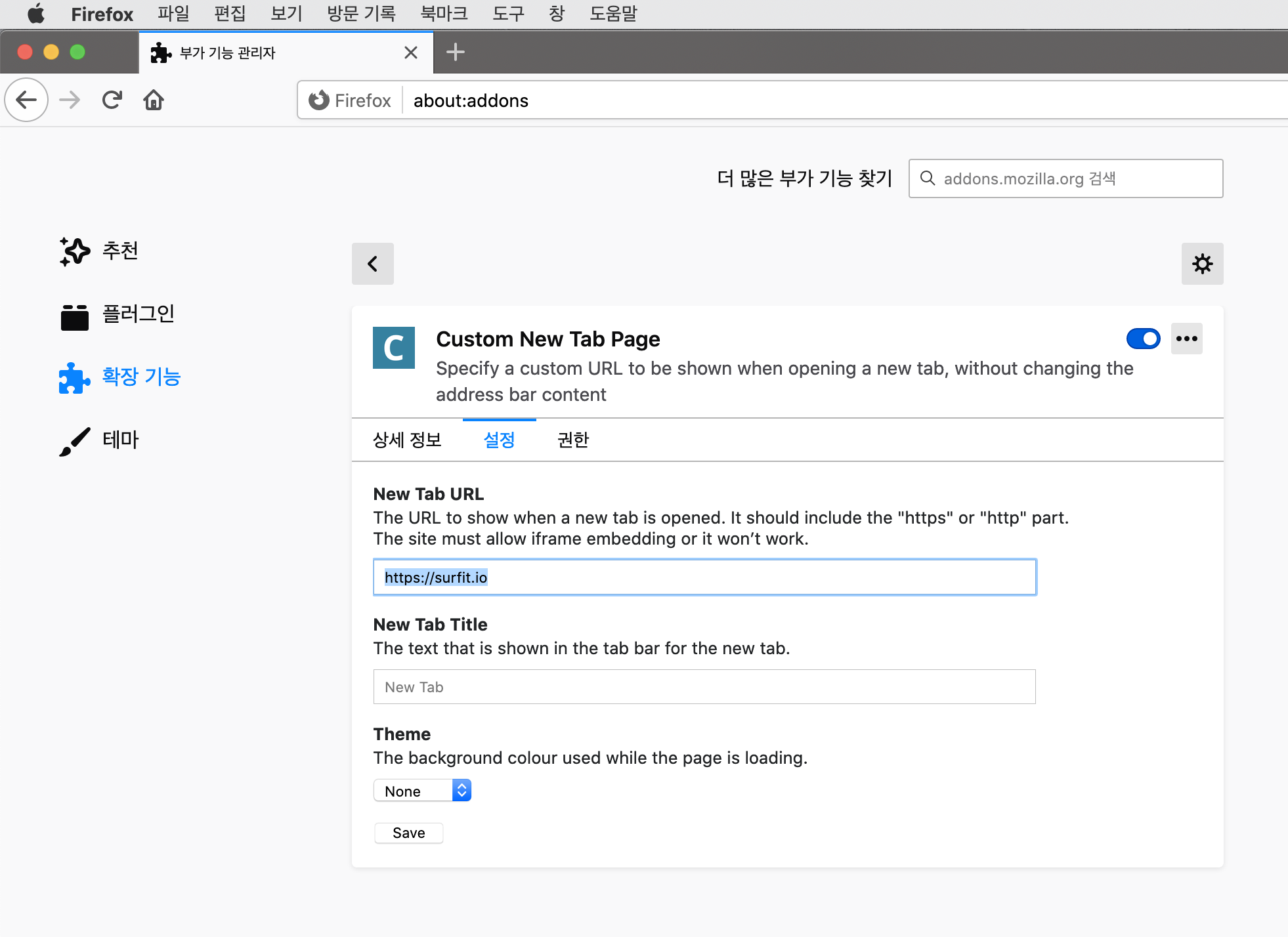Open the 도구 menu
1288x937 pixels.
point(508,14)
